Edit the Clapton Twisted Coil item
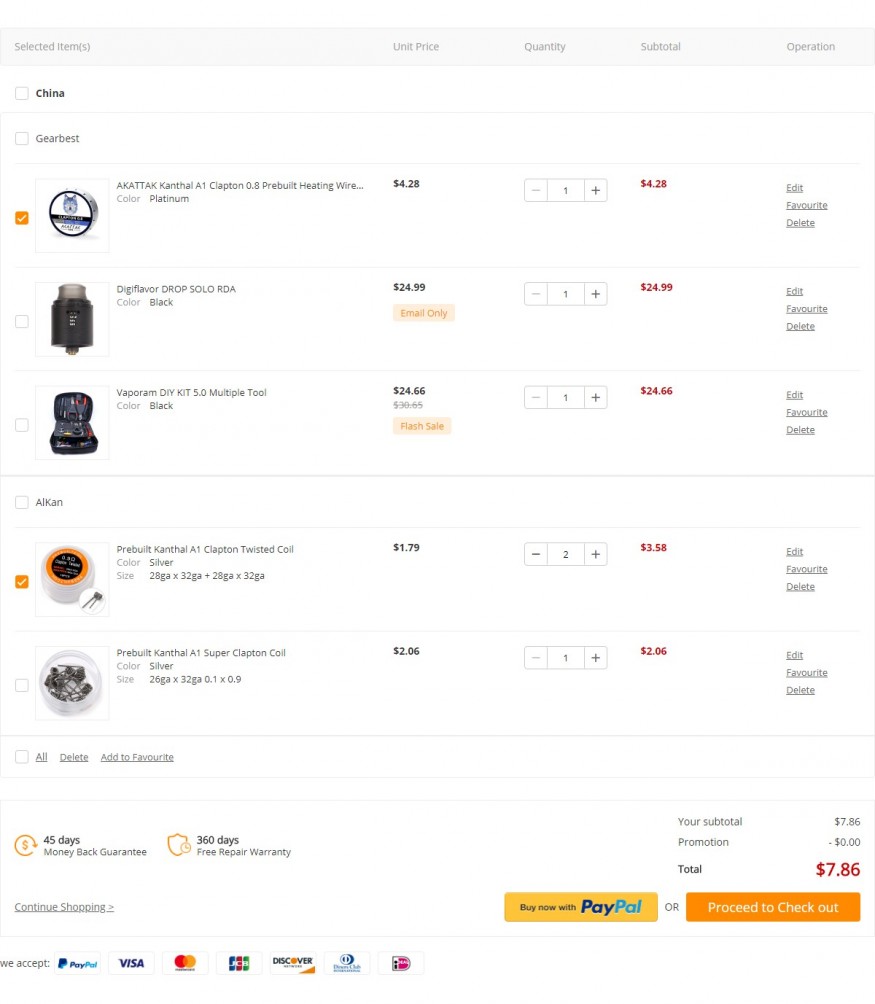Image resolution: width=875 pixels, height=1004 pixels. click(794, 552)
